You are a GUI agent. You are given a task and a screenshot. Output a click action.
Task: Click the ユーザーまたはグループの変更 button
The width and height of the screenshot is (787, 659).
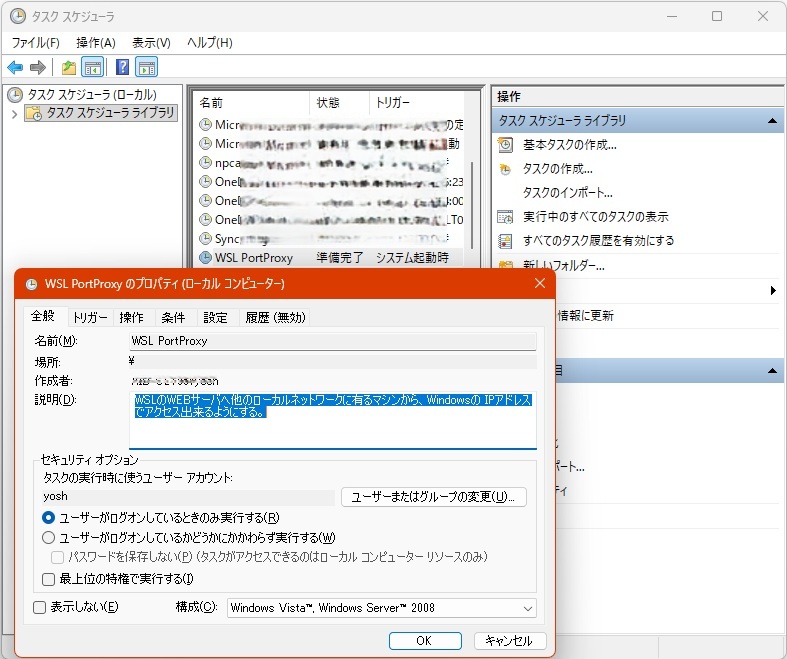coord(433,497)
